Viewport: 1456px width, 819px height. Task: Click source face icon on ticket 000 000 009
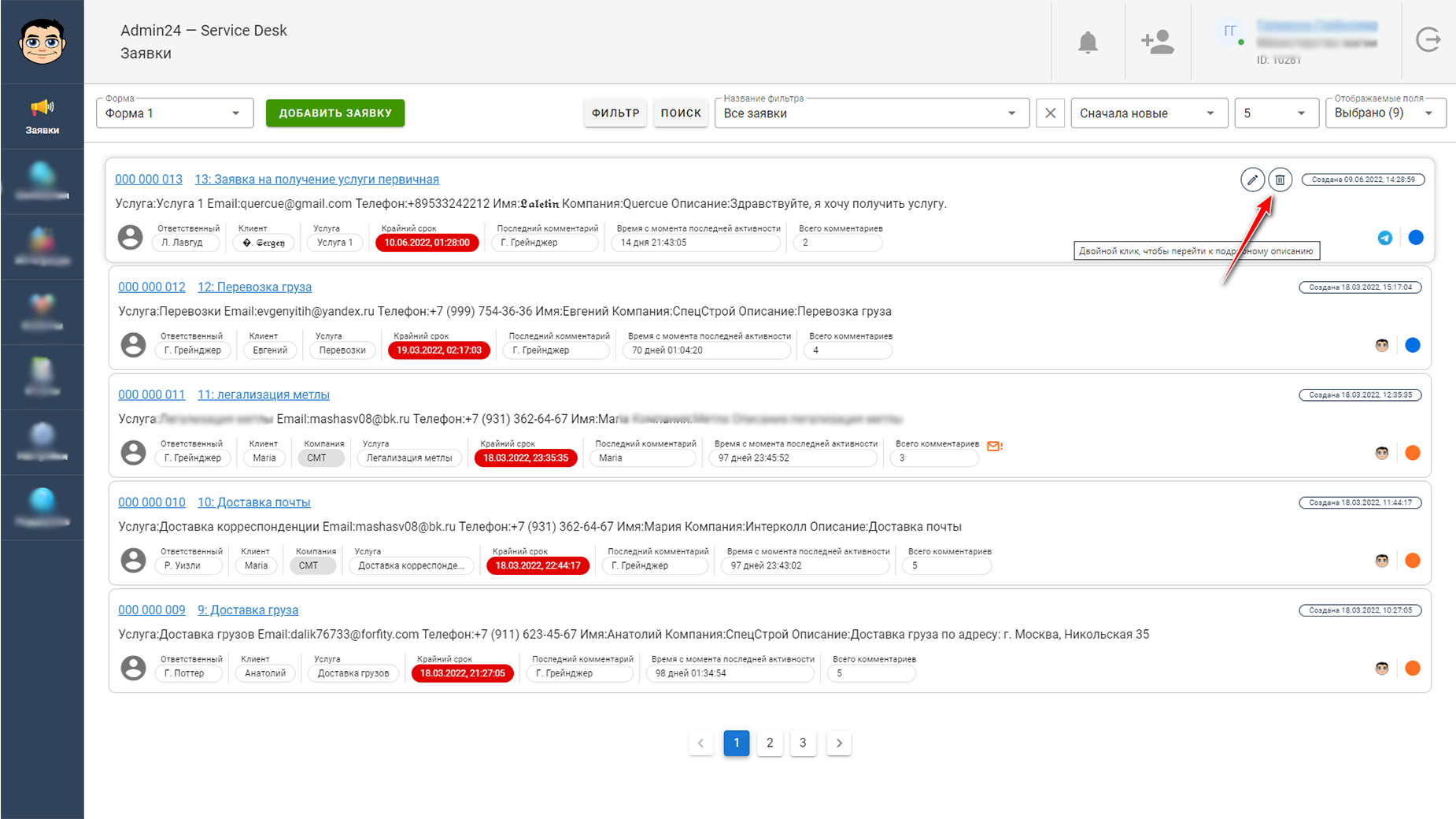pos(1382,669)
